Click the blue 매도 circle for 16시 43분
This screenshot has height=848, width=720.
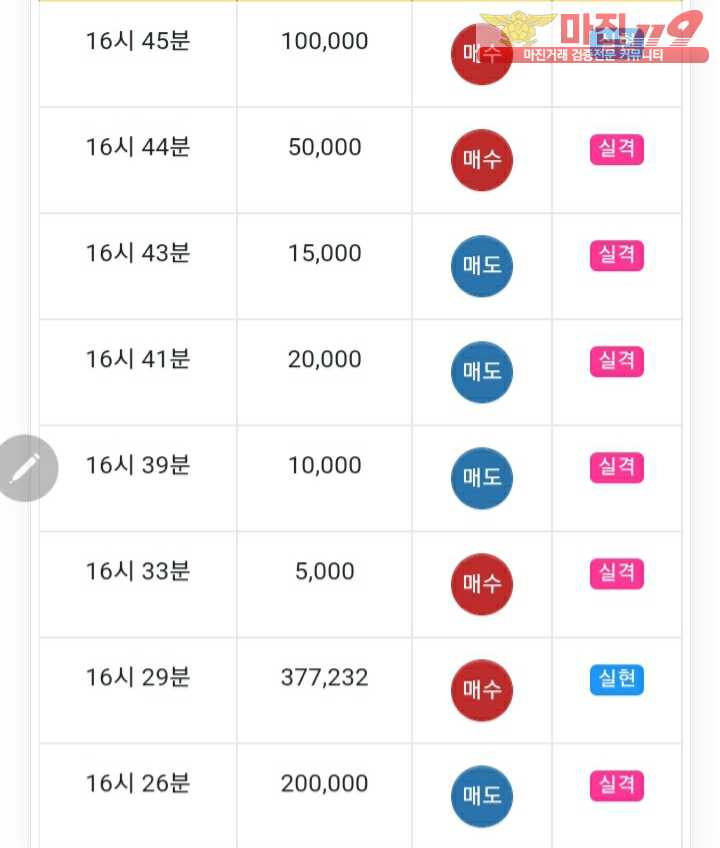tap(481, 266)
